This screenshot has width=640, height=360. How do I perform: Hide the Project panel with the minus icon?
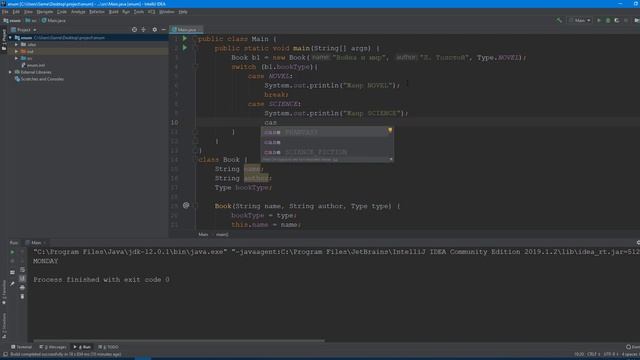[x=164, y=30]
